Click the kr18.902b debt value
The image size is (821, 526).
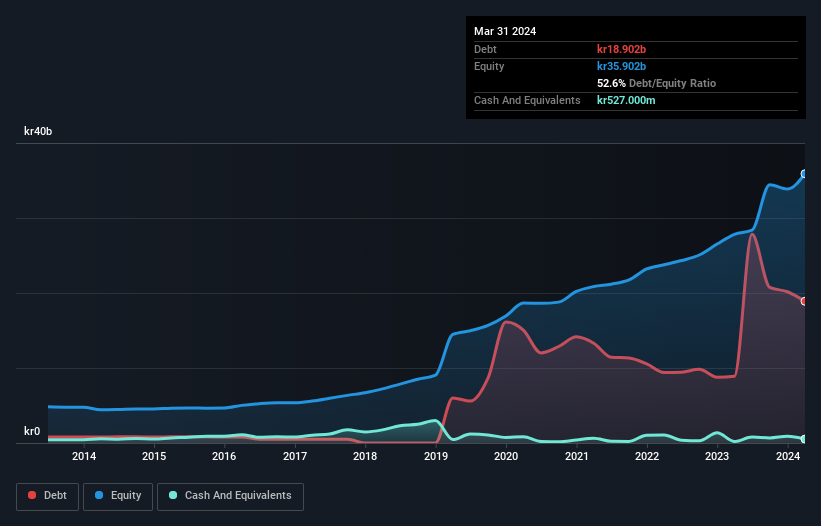point(622,49)
